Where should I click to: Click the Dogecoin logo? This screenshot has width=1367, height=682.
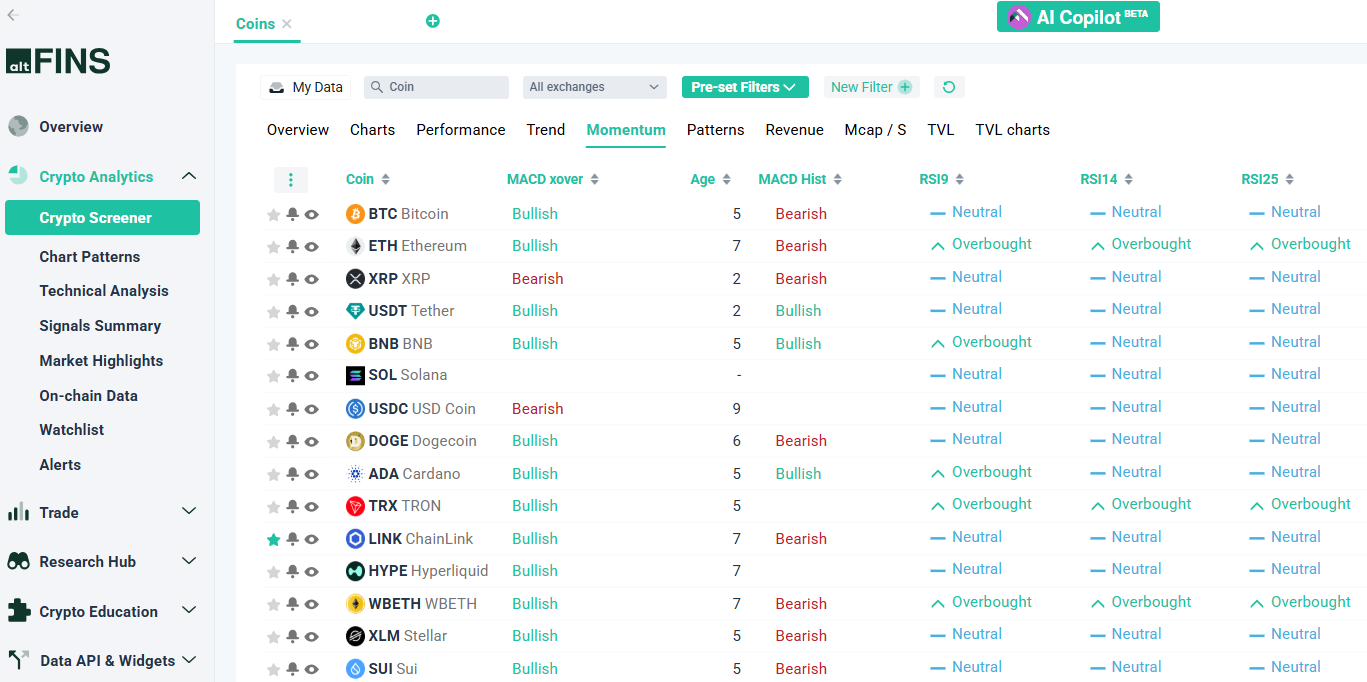tap(355, 441)
